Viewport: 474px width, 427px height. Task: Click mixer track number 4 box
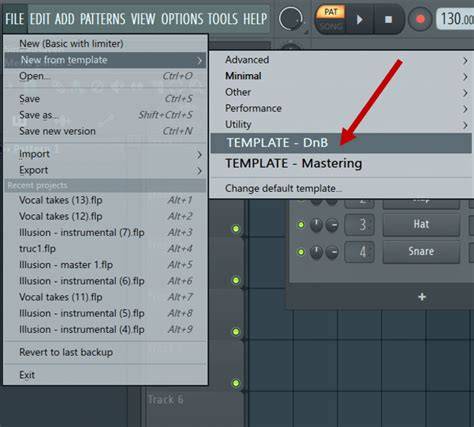359,252
